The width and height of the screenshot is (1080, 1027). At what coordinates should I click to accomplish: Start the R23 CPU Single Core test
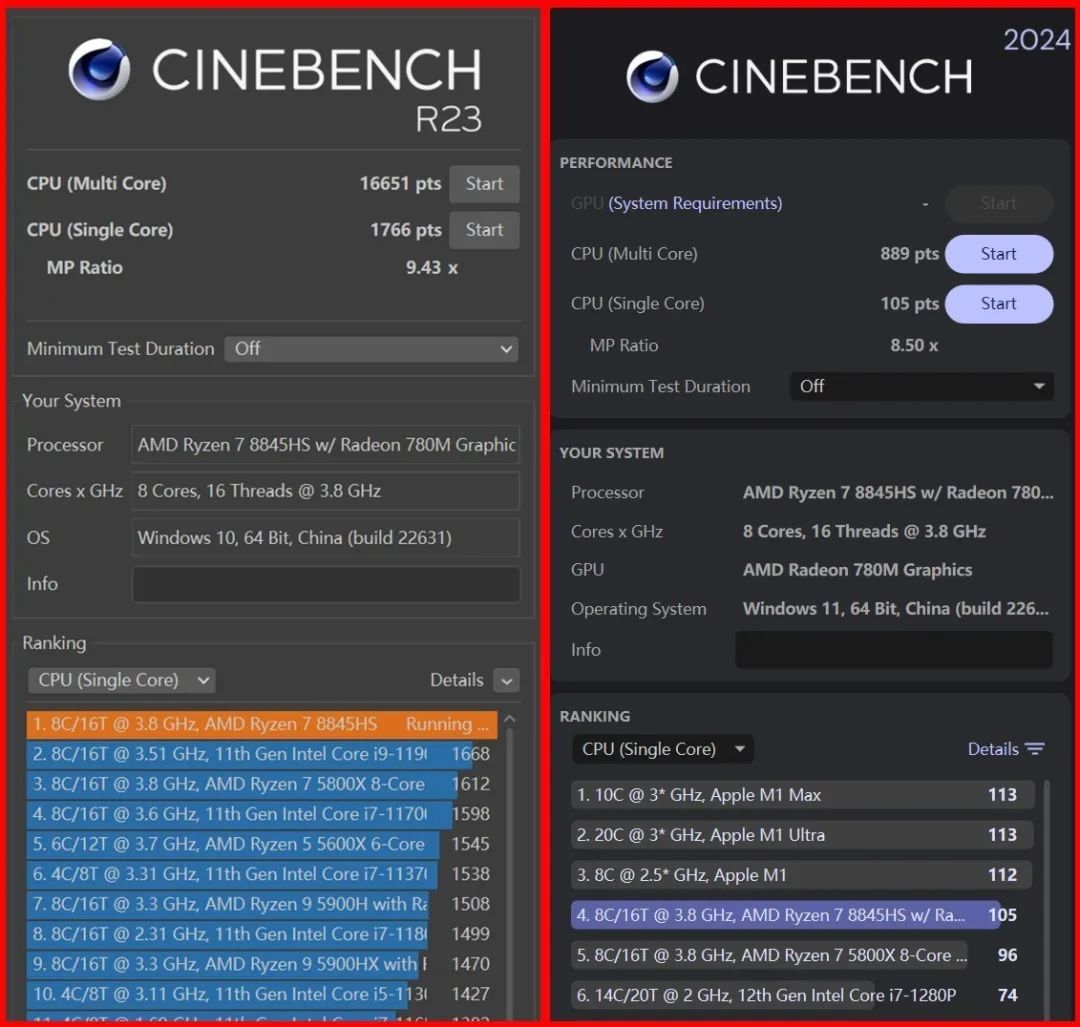tap(484, 230)
